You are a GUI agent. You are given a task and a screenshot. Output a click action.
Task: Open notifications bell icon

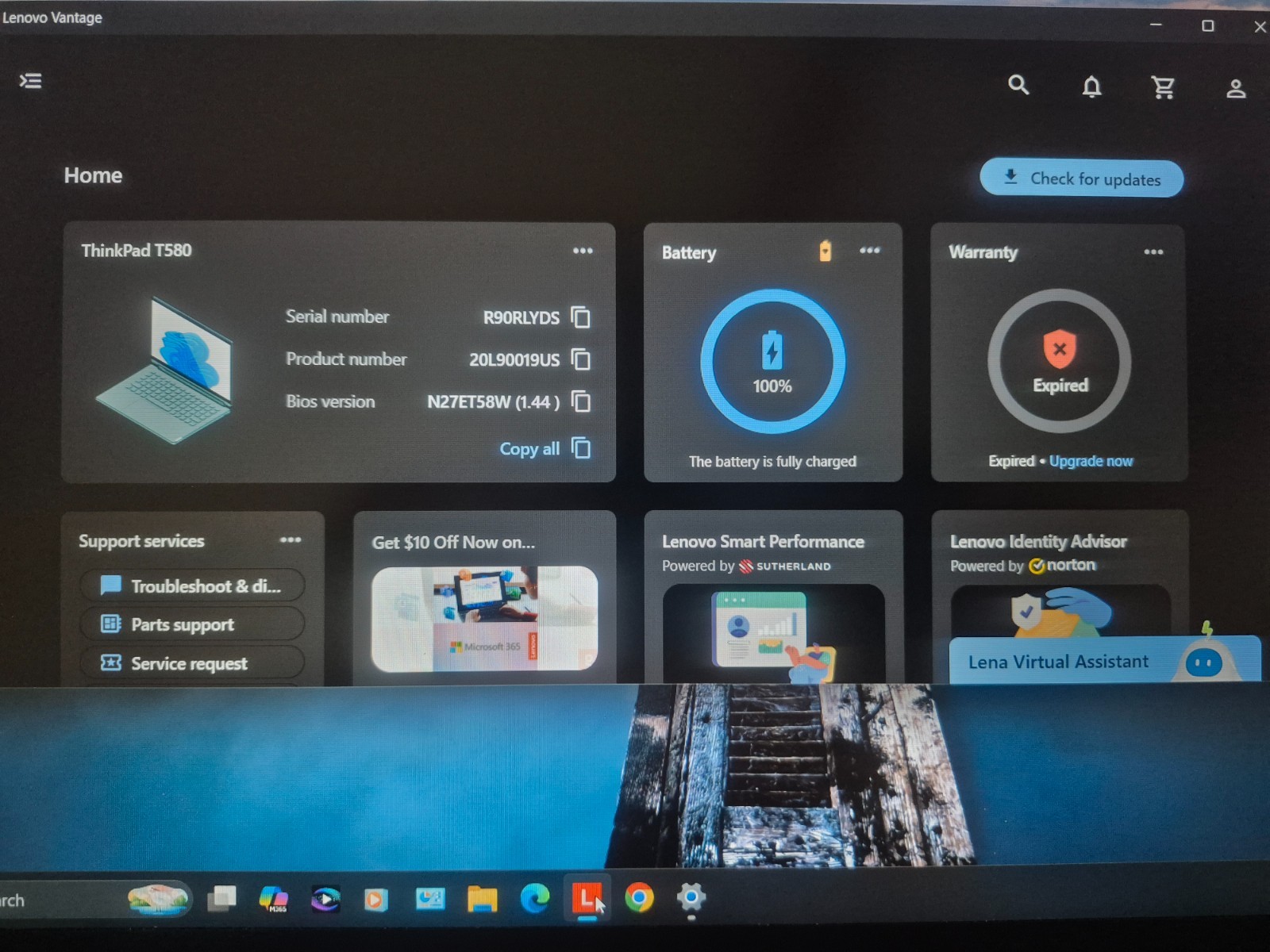(1092, 86)
